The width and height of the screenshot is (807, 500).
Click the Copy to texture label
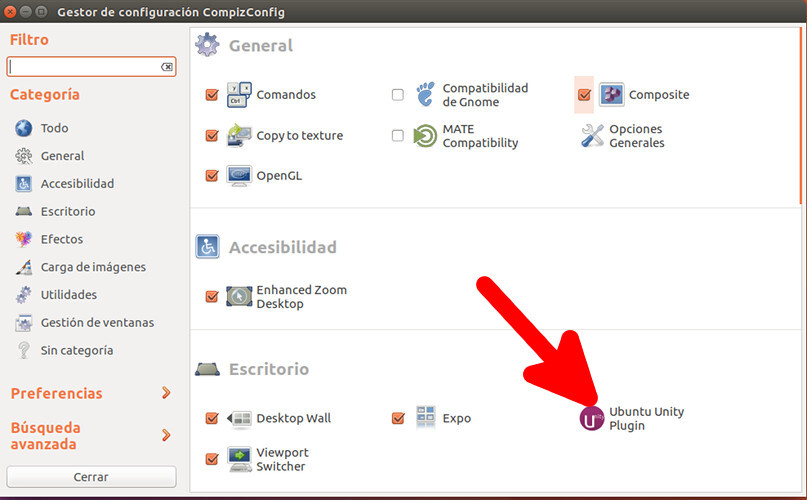click(300, 136)
